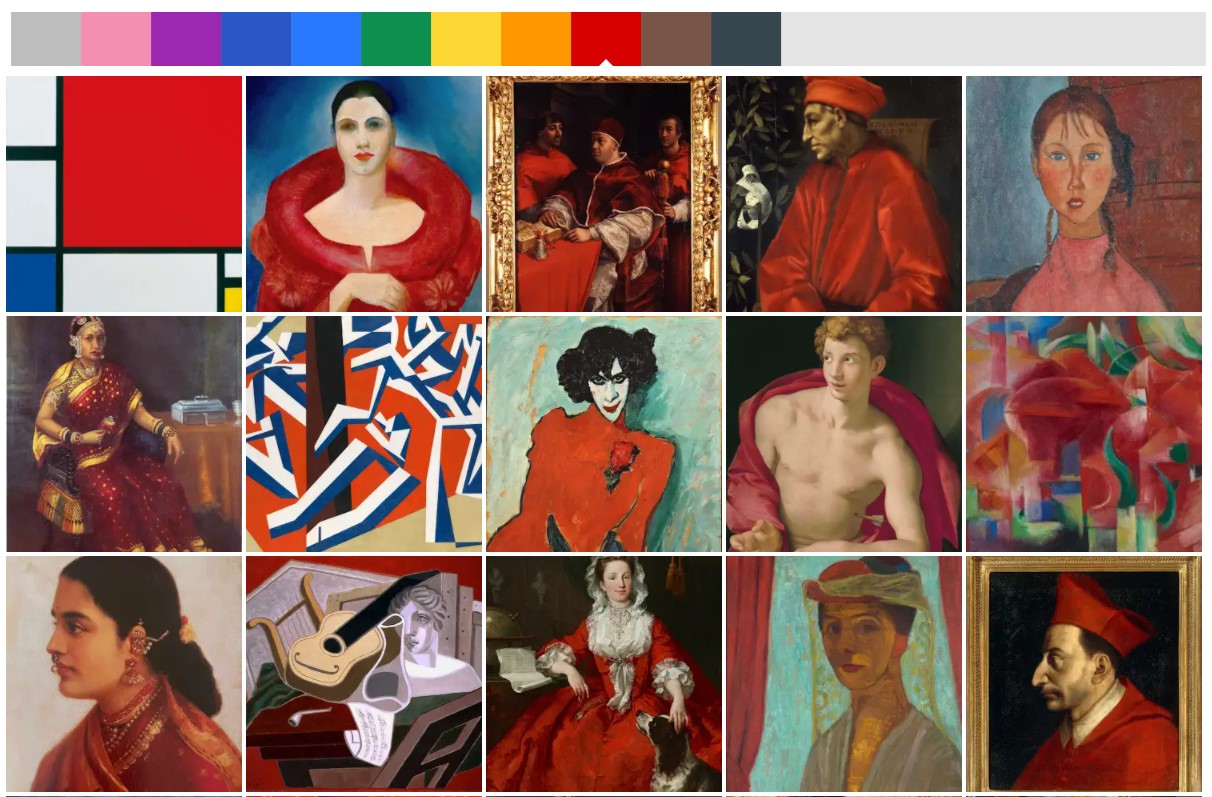Screen dimensions: 1212x797
Task: Open the profile woman with gold earring painting
Action: point(124,674)
